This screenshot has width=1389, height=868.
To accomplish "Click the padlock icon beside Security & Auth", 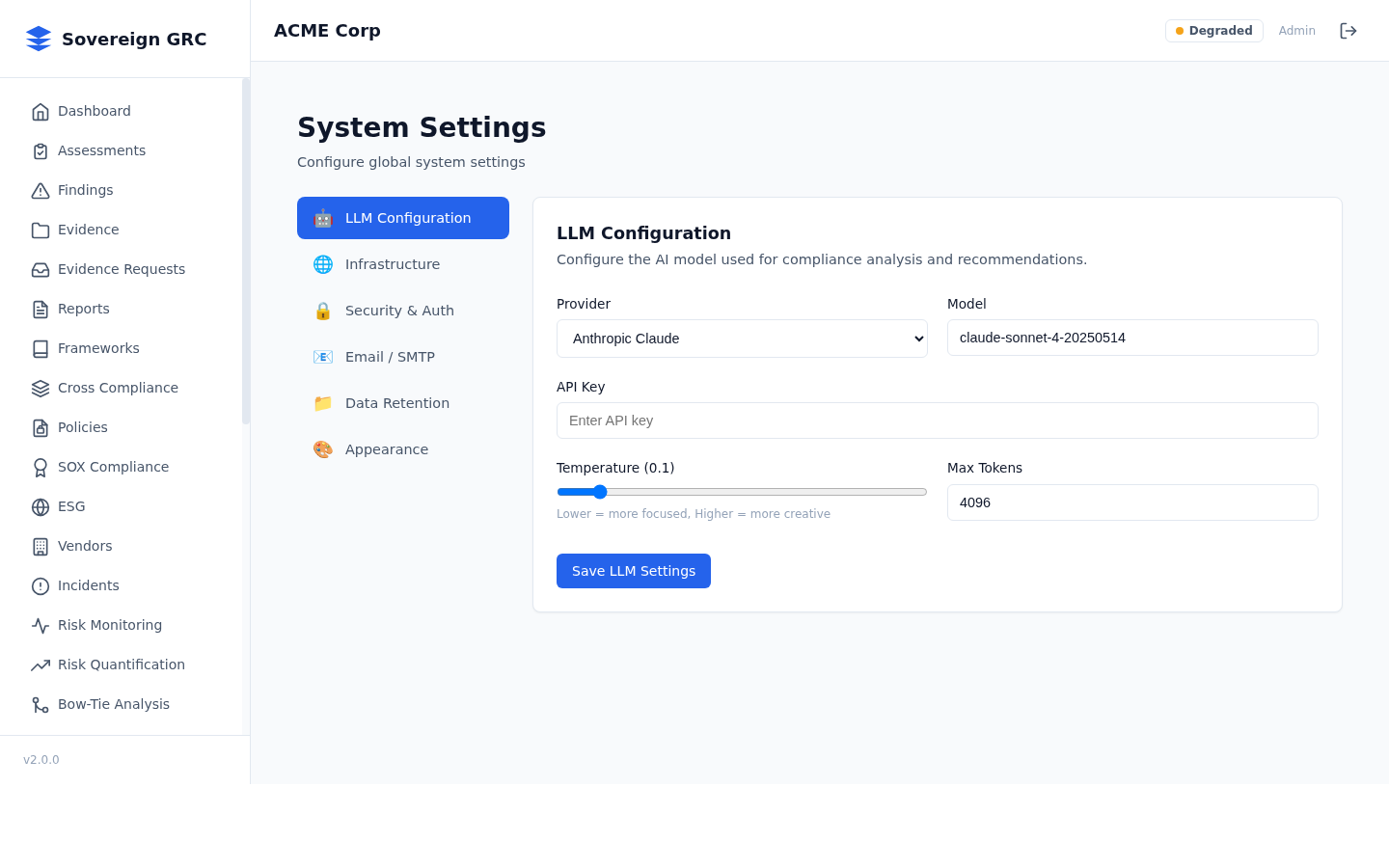I will pyautogui.click(x=322, y=311).
